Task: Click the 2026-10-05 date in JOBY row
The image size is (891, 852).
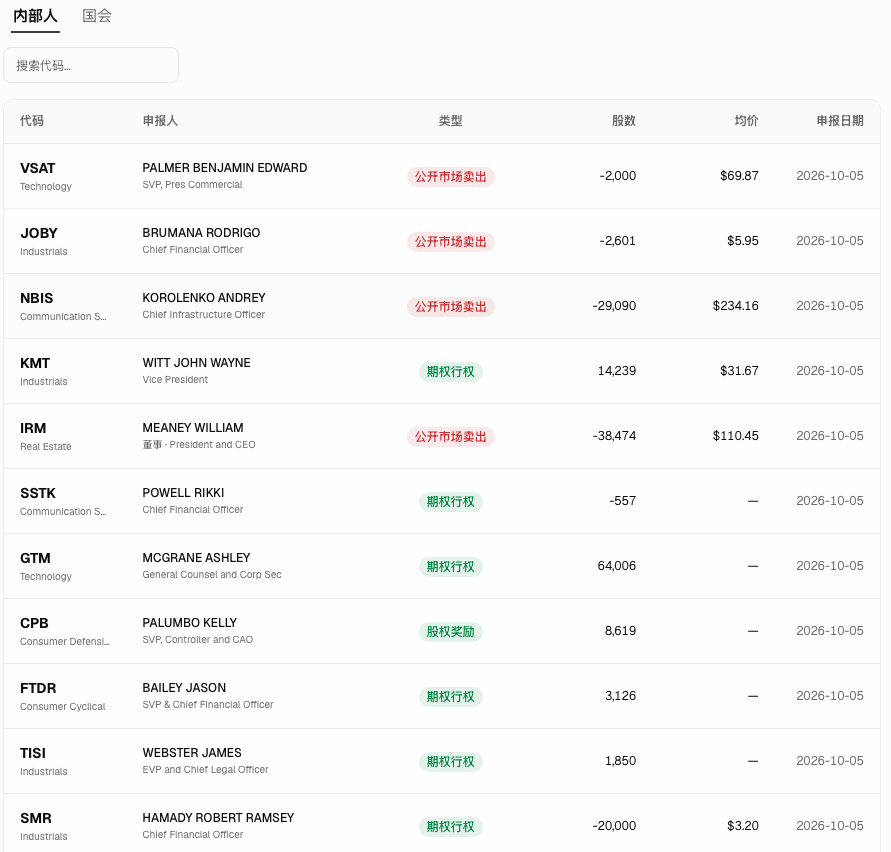Action: point(830,241)
